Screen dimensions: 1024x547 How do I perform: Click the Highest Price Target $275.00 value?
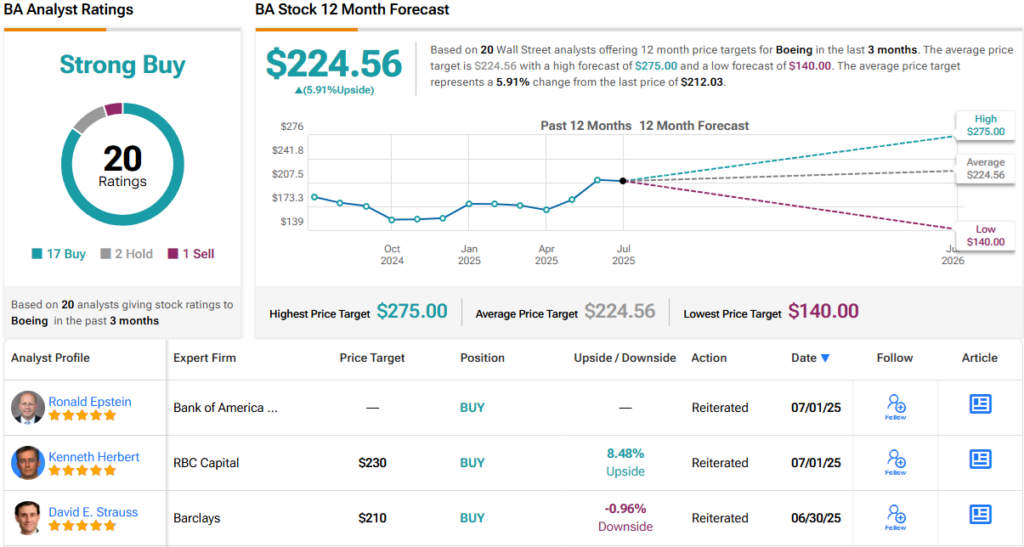[412, 311]
